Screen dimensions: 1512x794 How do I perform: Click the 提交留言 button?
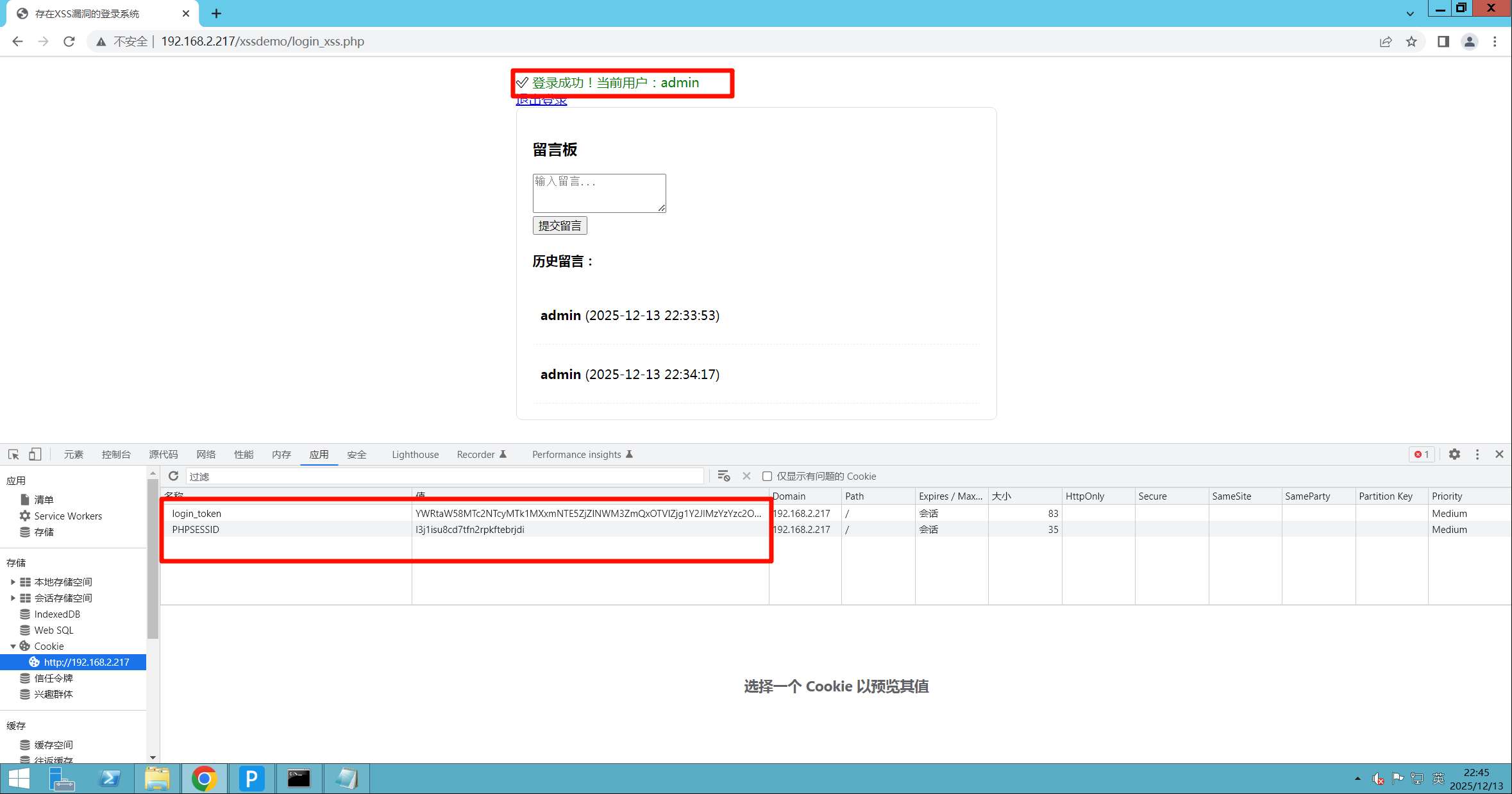(x=559, y=226)
